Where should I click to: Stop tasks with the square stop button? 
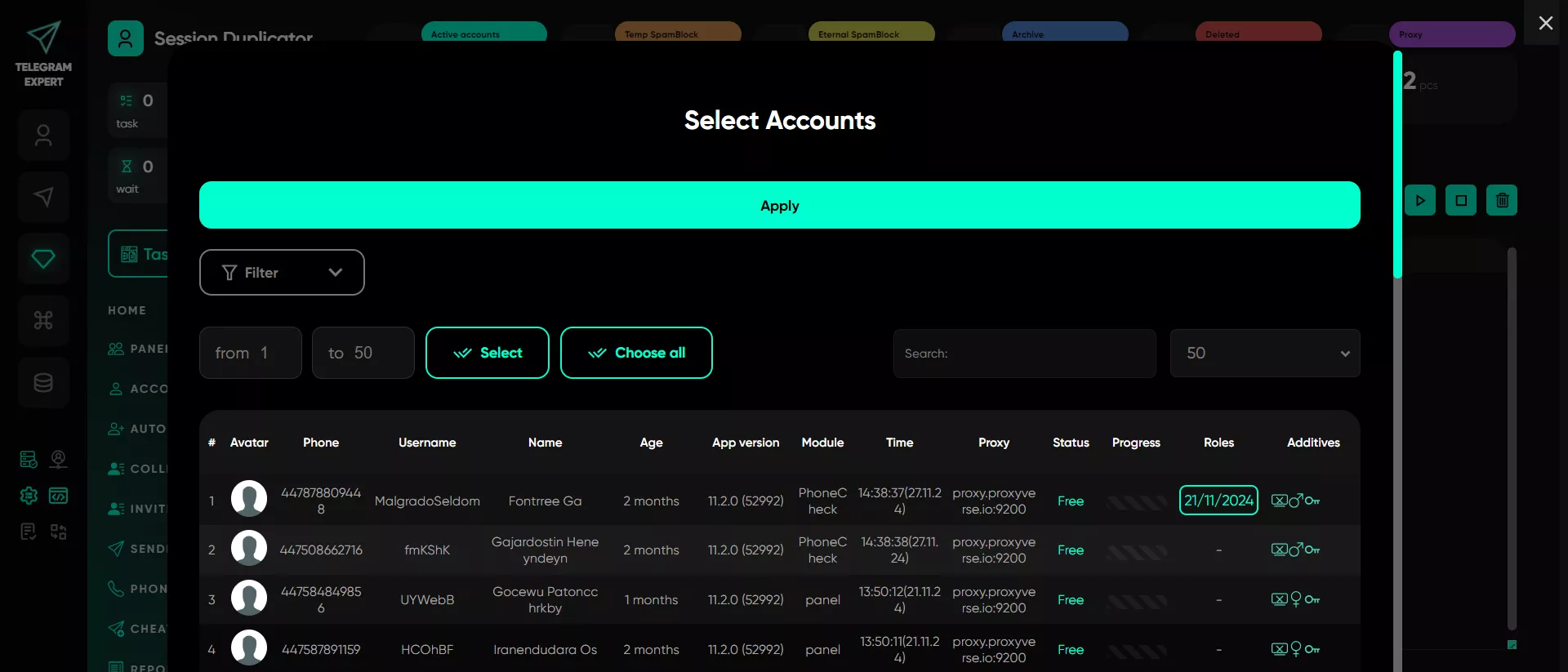pos(1461,200)
